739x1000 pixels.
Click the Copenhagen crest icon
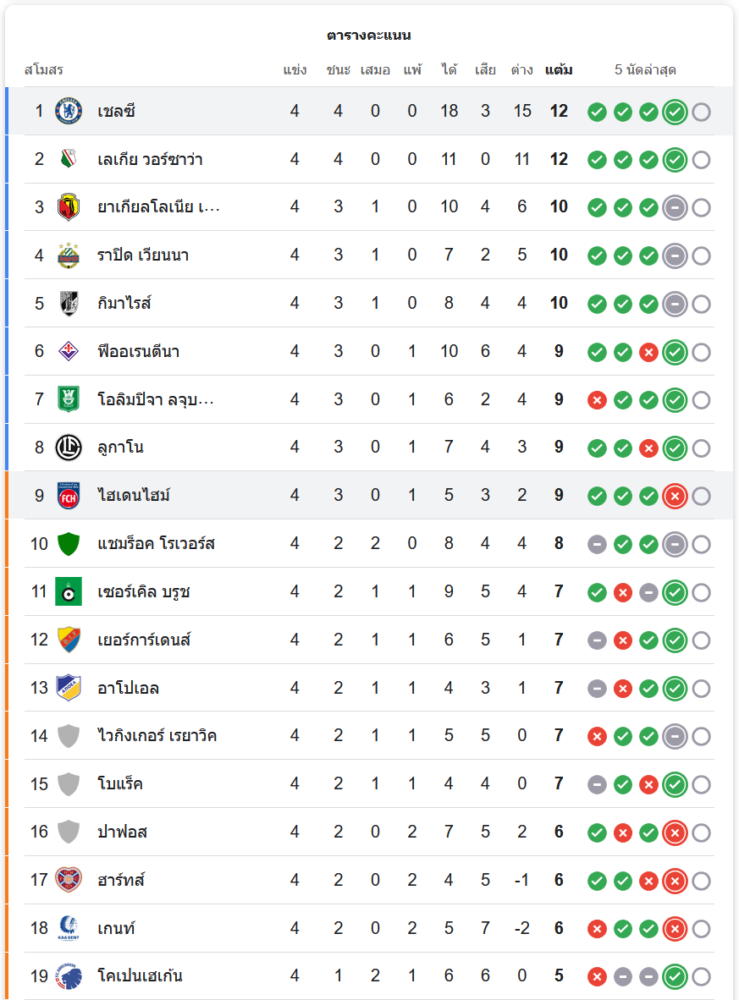(x=68, y=976)
